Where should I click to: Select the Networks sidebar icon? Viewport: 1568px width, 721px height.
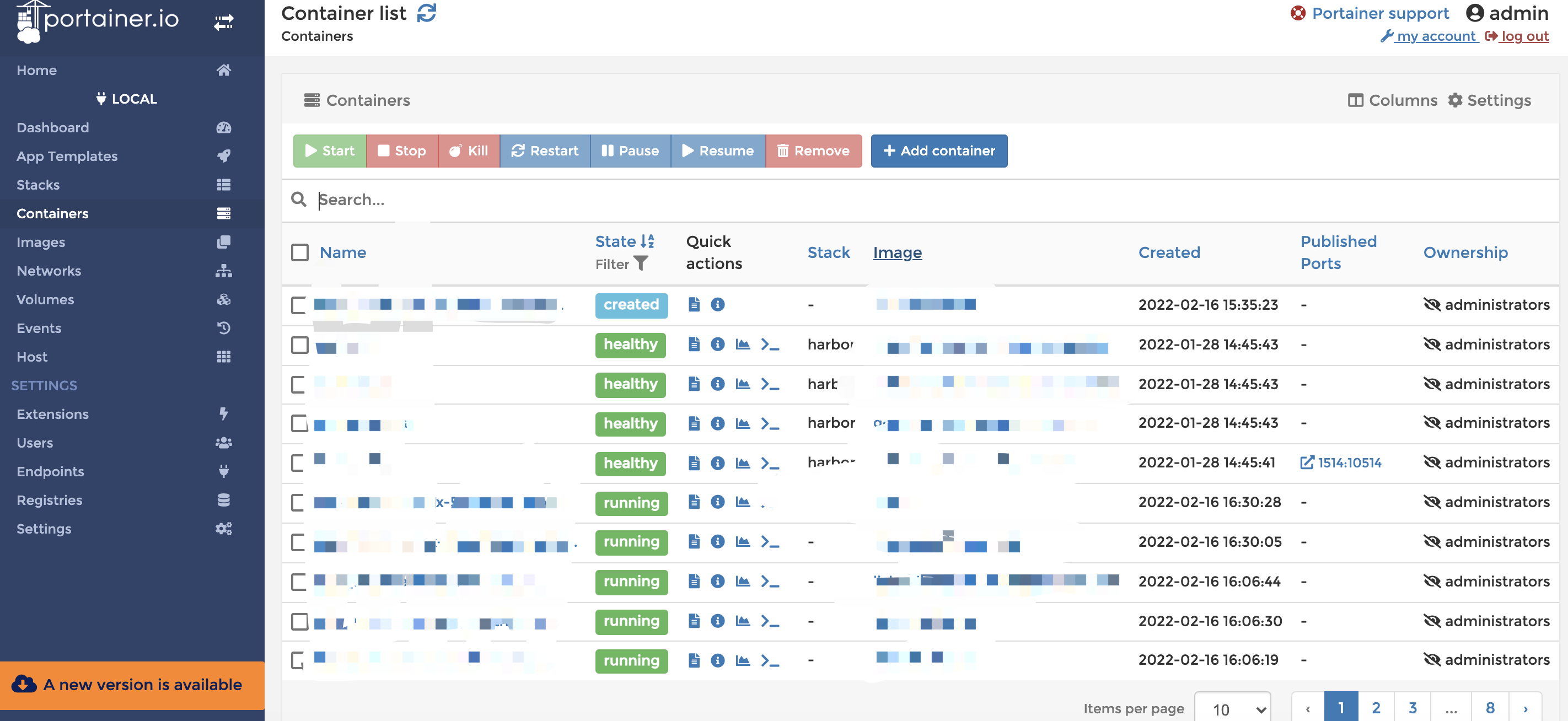click(x=224, y=271)
